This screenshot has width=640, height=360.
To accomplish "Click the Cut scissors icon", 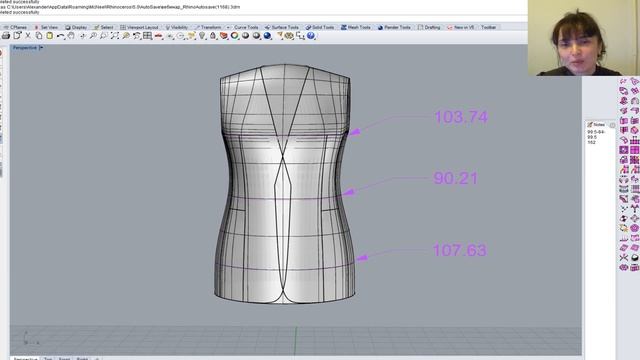I will (28, 36).
